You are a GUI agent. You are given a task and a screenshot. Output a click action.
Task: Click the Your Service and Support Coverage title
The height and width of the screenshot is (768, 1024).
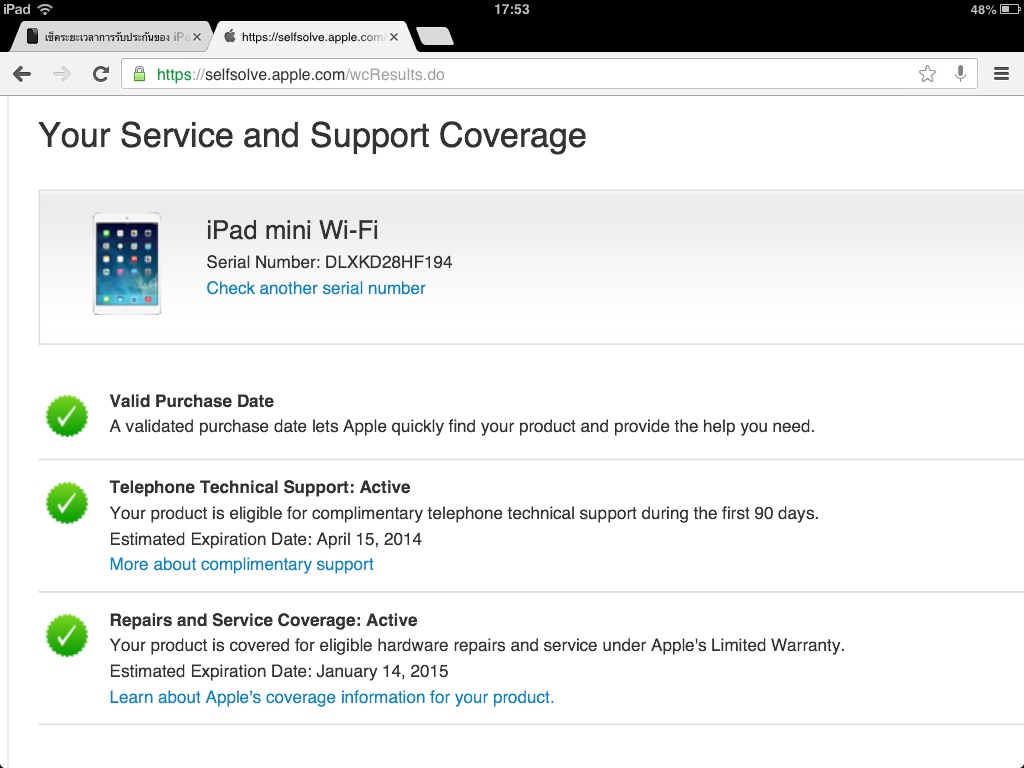click(312, 136)
